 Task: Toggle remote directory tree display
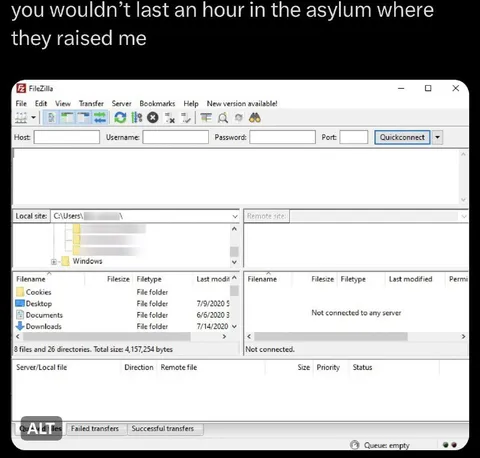coord(84,118)
